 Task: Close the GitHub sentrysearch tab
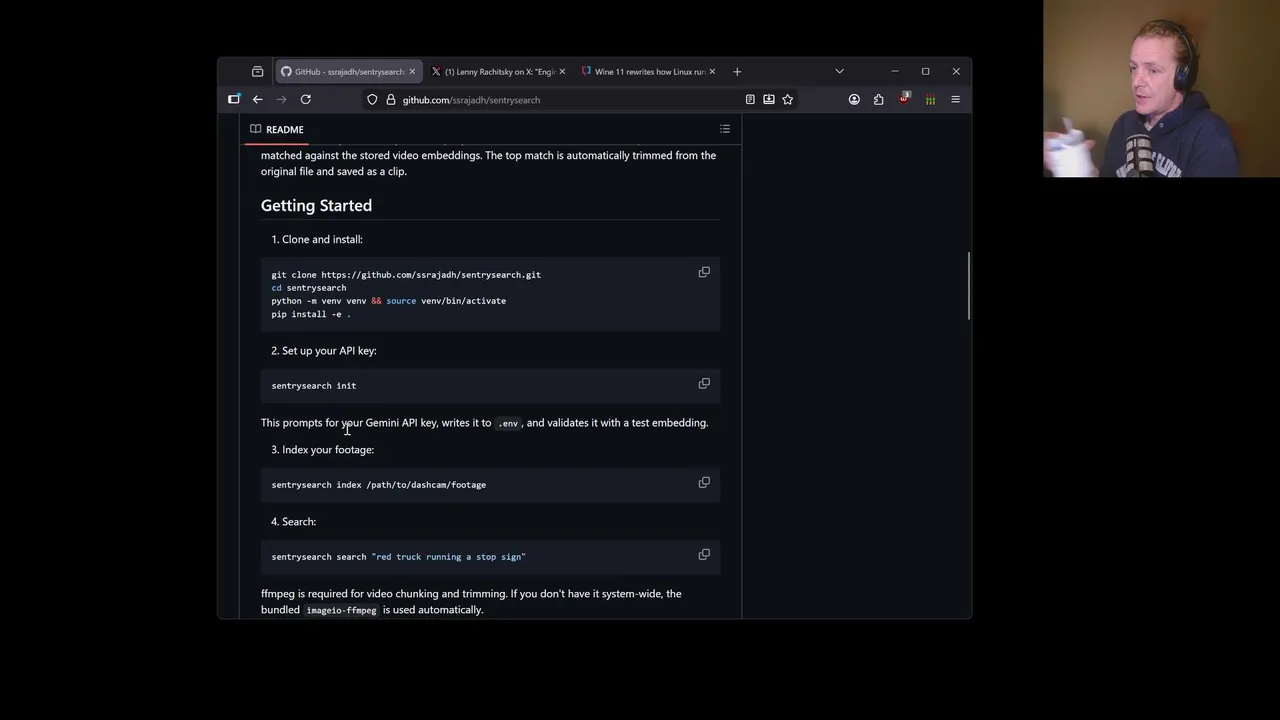coord(412,72)
